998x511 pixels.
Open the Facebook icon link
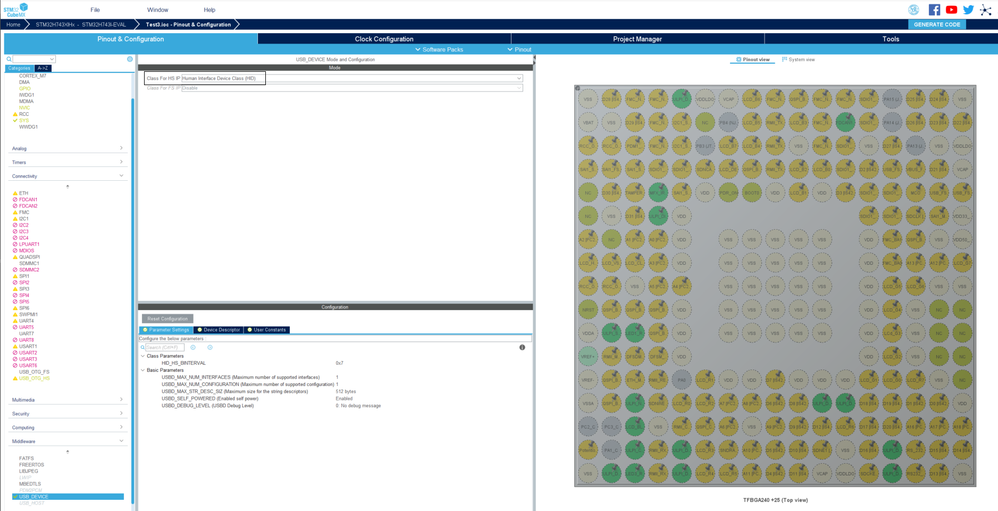(934, 10)
